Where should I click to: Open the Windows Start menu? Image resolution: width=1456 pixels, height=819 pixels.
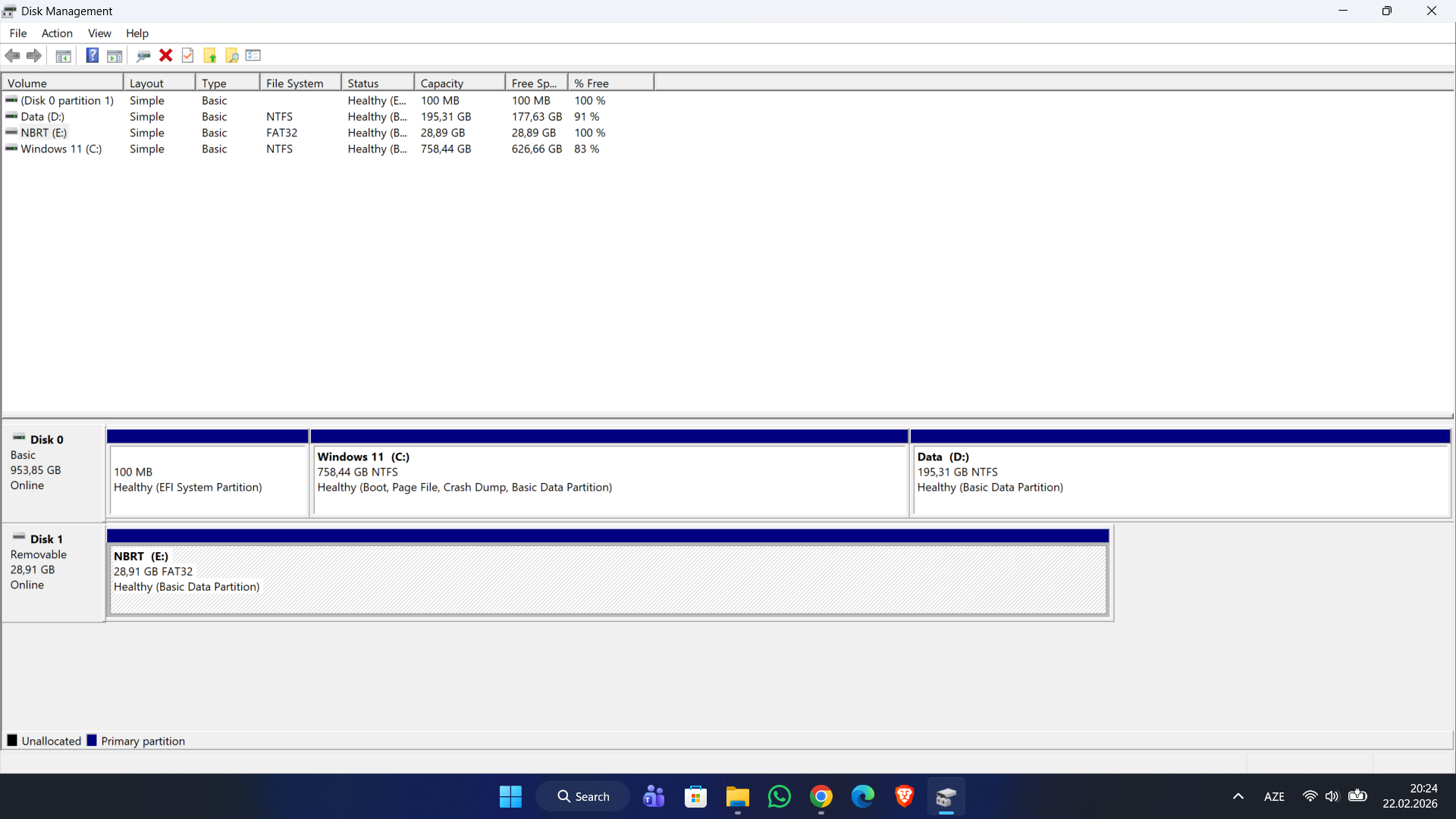click(x=510, y=797)
